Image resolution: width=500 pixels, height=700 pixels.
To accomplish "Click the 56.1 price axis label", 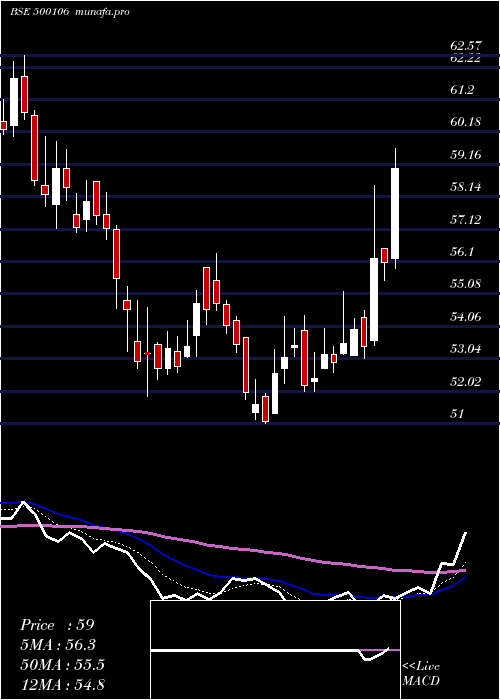I will coord(462,252).
